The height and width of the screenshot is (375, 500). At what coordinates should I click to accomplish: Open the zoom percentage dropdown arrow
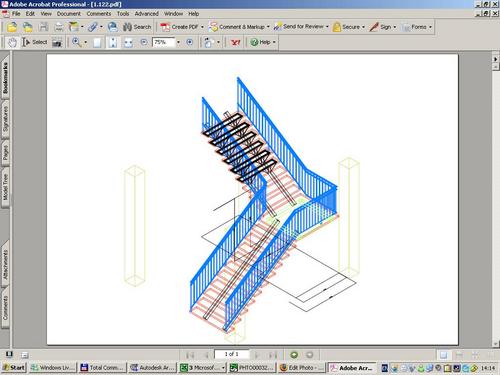tap(178, 42)
